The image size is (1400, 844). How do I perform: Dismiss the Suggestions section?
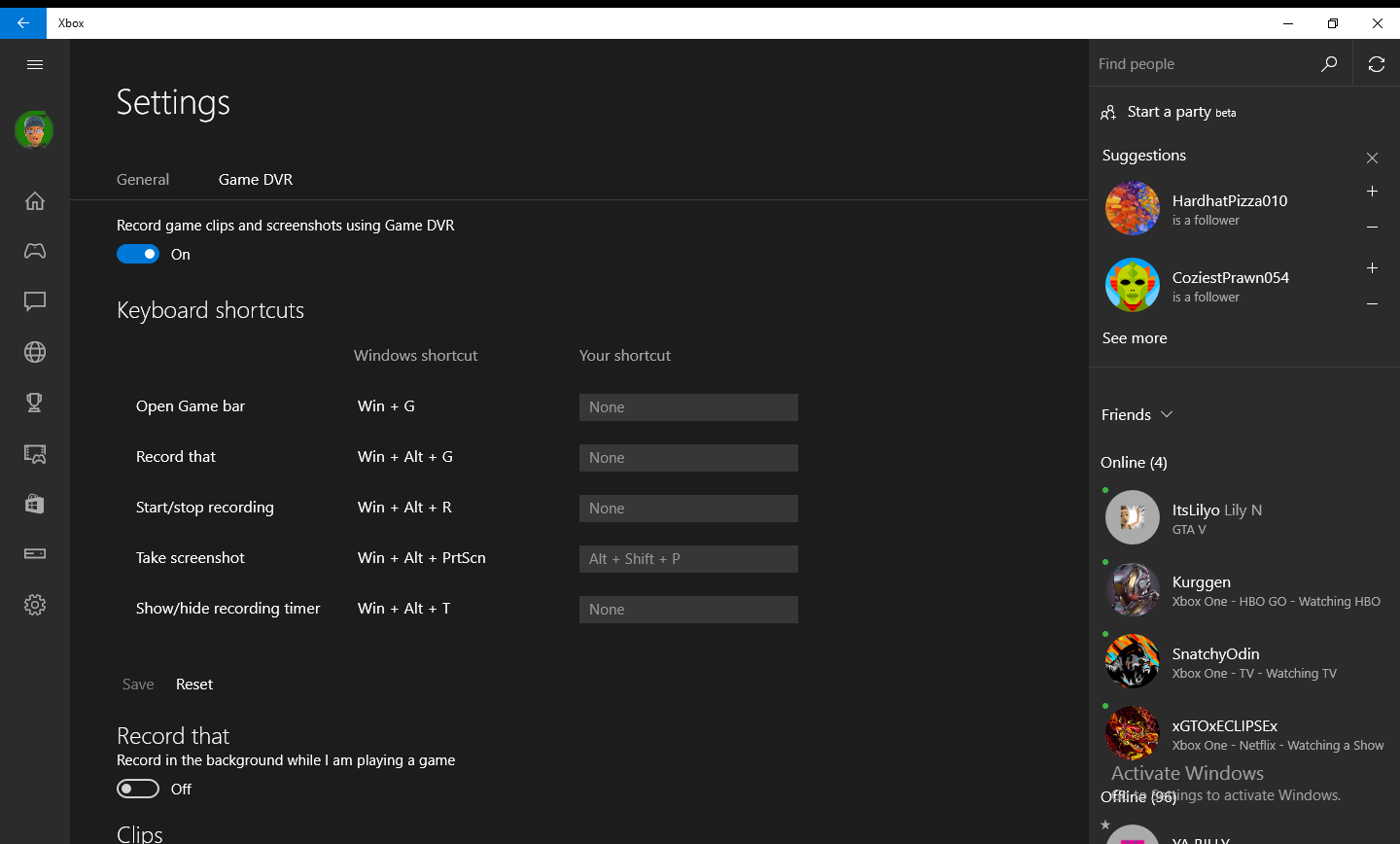pyautogui.click(x=1372, y=158)
